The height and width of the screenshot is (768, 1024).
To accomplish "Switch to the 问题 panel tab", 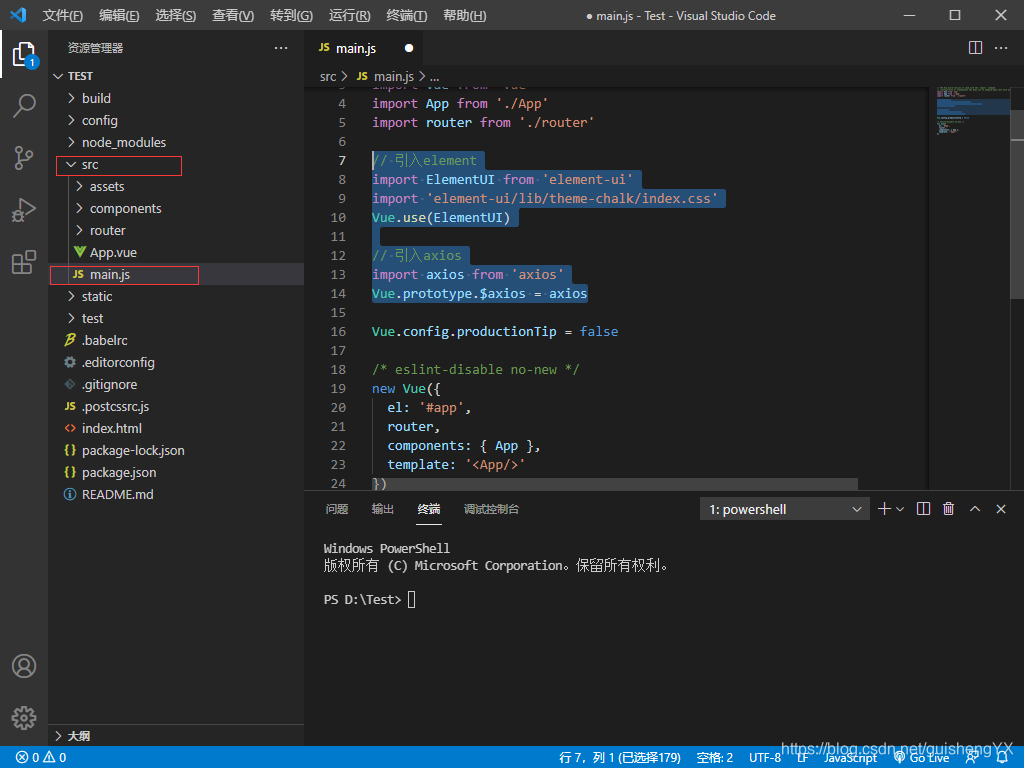I will coord(337,509).
